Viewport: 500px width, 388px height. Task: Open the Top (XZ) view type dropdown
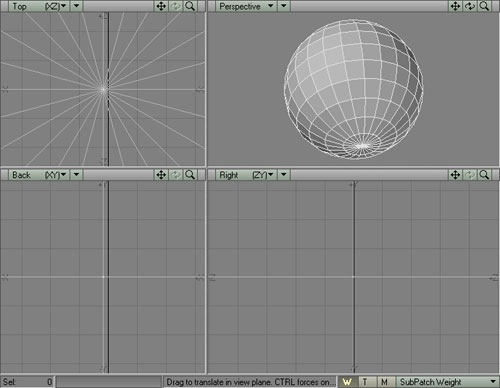coord(39,6)
